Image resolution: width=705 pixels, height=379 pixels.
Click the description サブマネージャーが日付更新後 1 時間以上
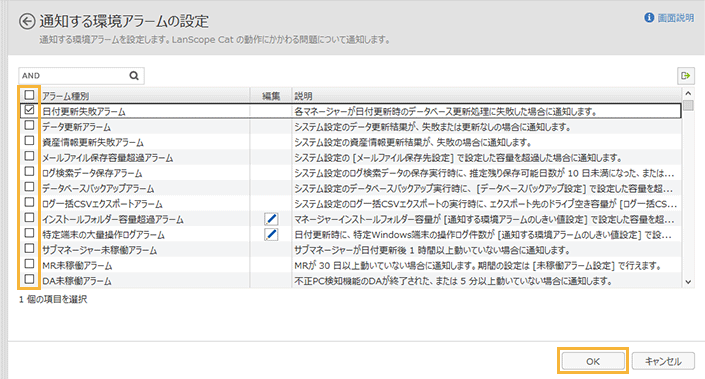433,250
